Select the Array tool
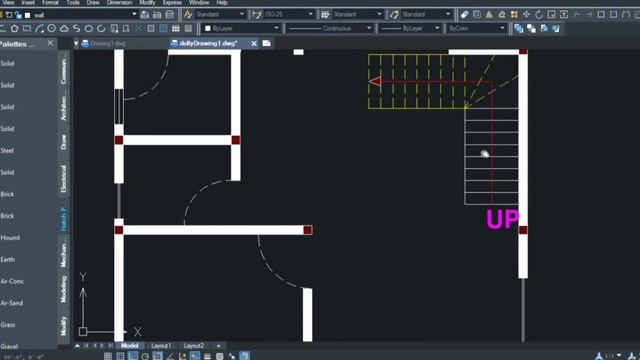Viewport: 640px width, 360px height. point(514,15)
